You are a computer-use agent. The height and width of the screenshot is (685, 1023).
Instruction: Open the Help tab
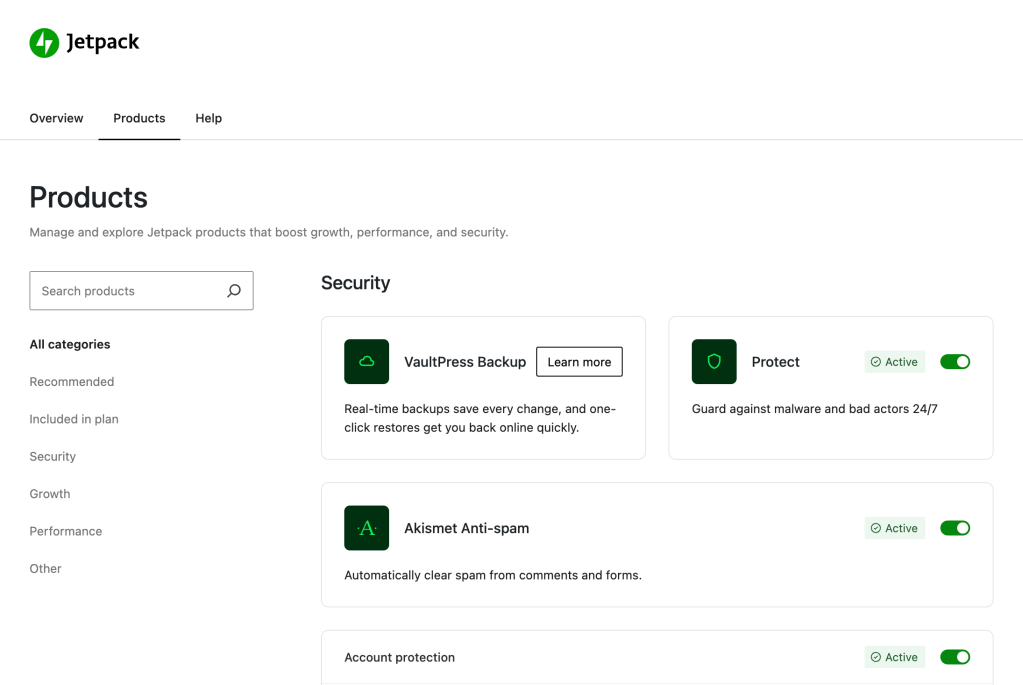208,118
